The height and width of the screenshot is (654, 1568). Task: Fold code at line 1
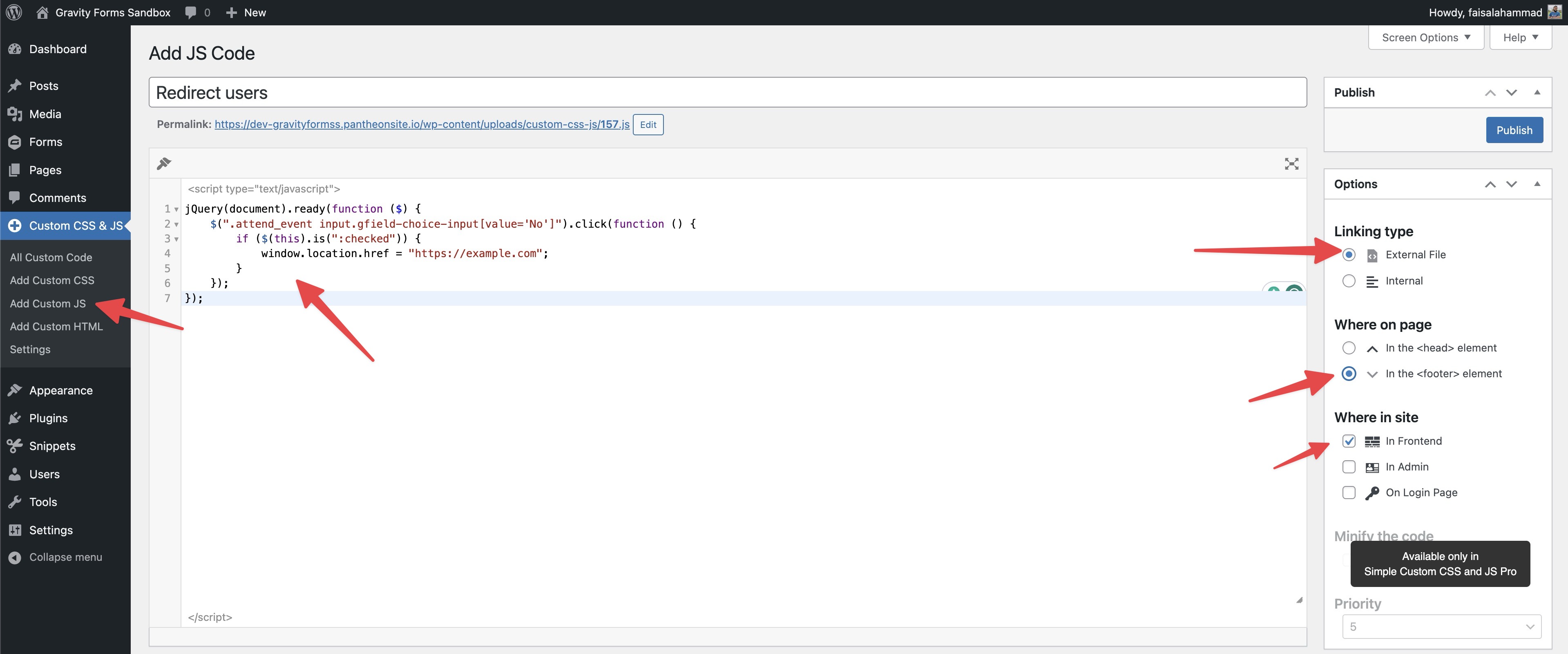click(176, 209)
